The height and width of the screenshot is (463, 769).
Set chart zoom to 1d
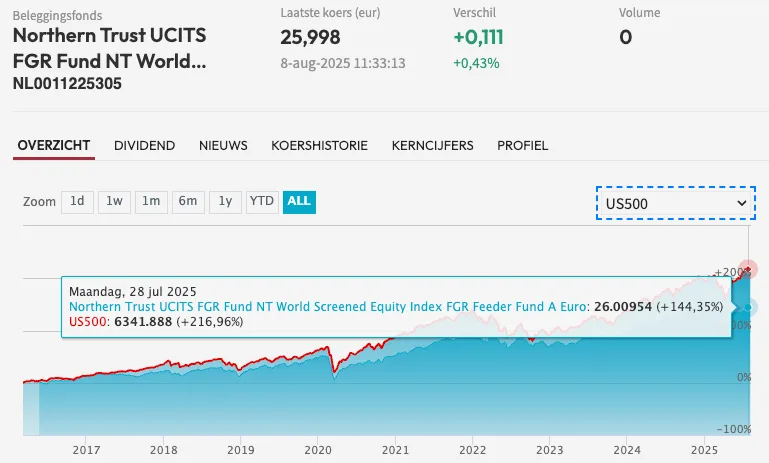click(x=77, y=202)
